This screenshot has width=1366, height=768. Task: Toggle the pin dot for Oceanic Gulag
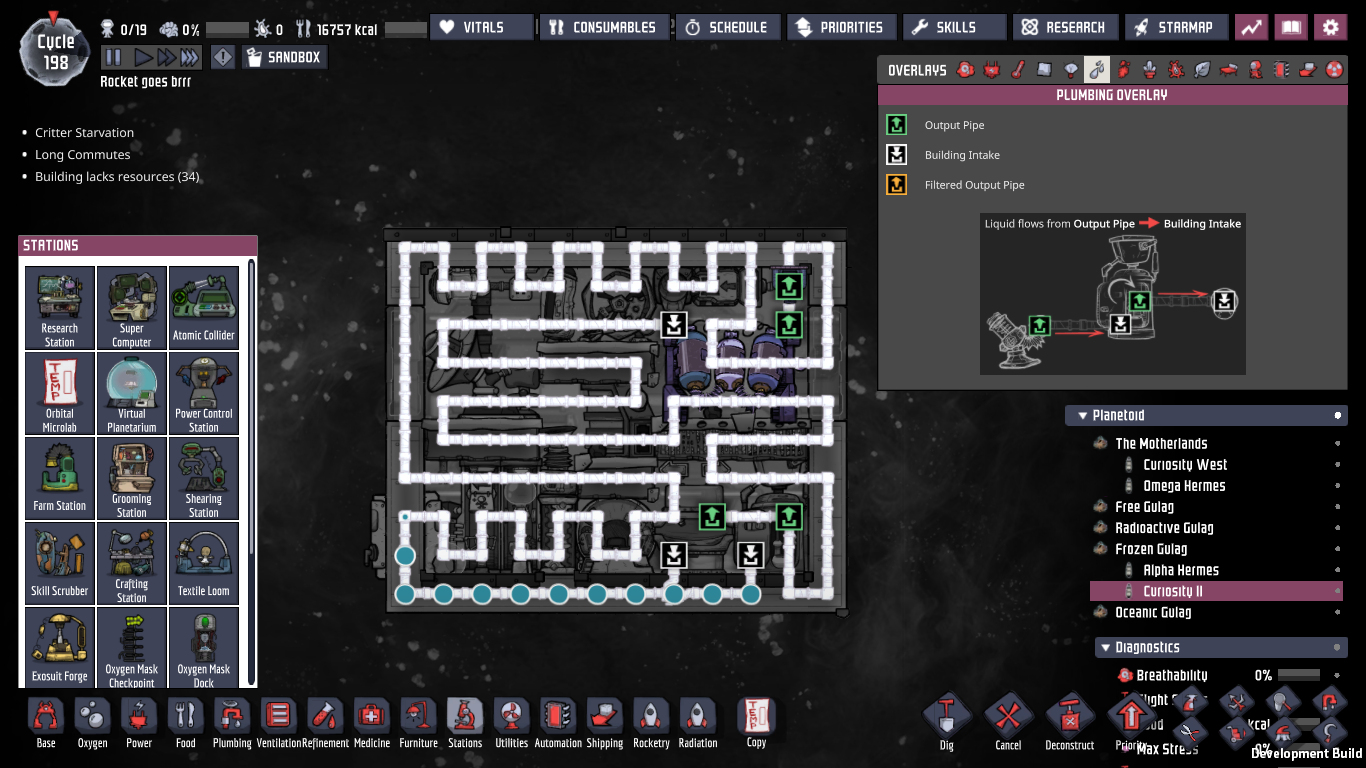pyautogui.click(x=1338, y=612)
